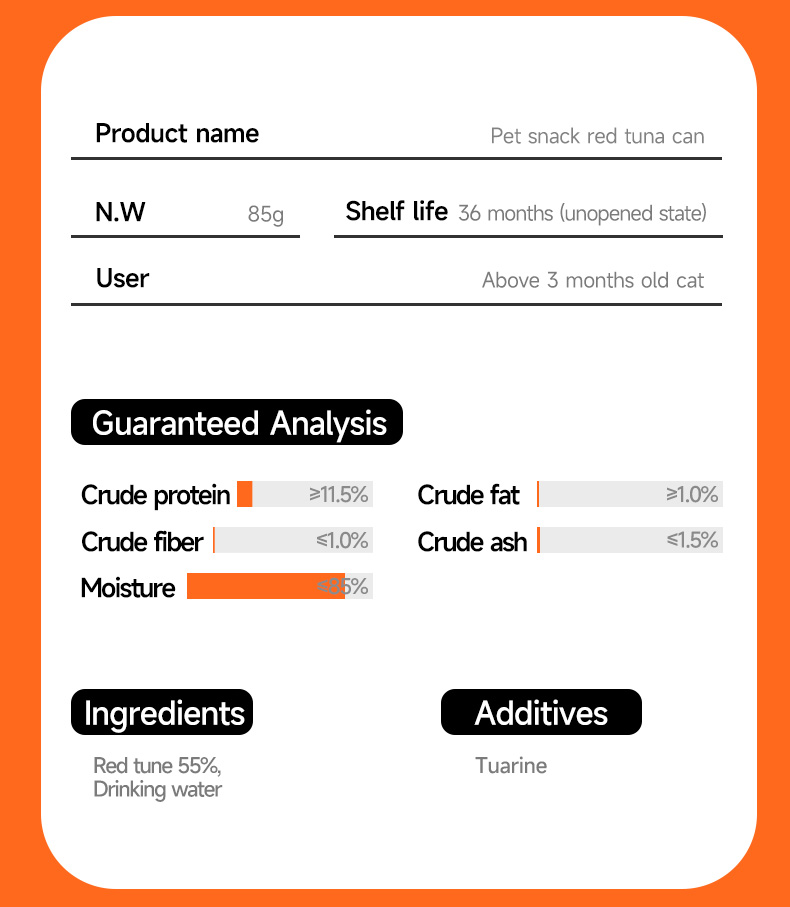Click Above 3 months old cat text
The image size is (790, 907).
(593, 281)
